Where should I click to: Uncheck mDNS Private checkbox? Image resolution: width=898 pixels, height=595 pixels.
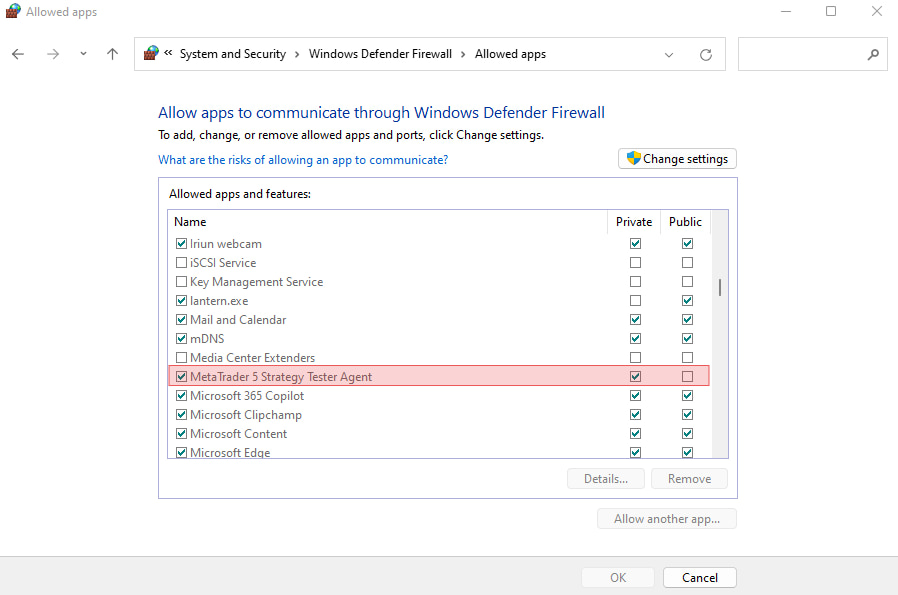point(635,338)
